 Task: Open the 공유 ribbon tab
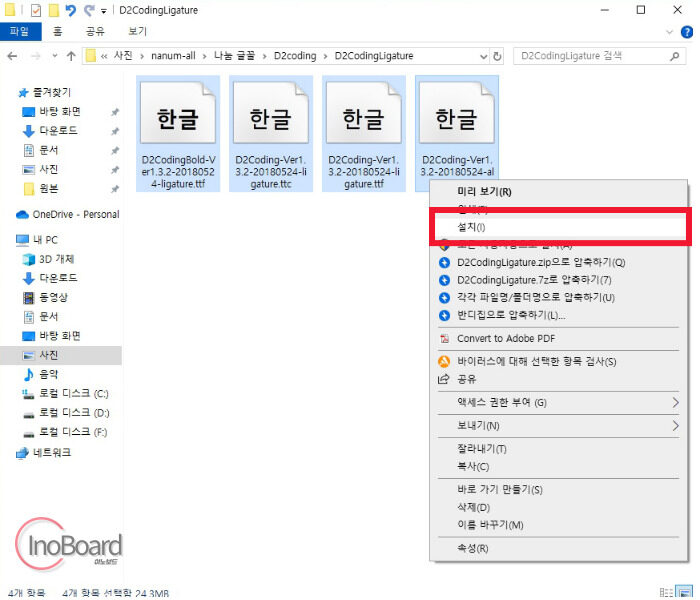coord(95,31)
